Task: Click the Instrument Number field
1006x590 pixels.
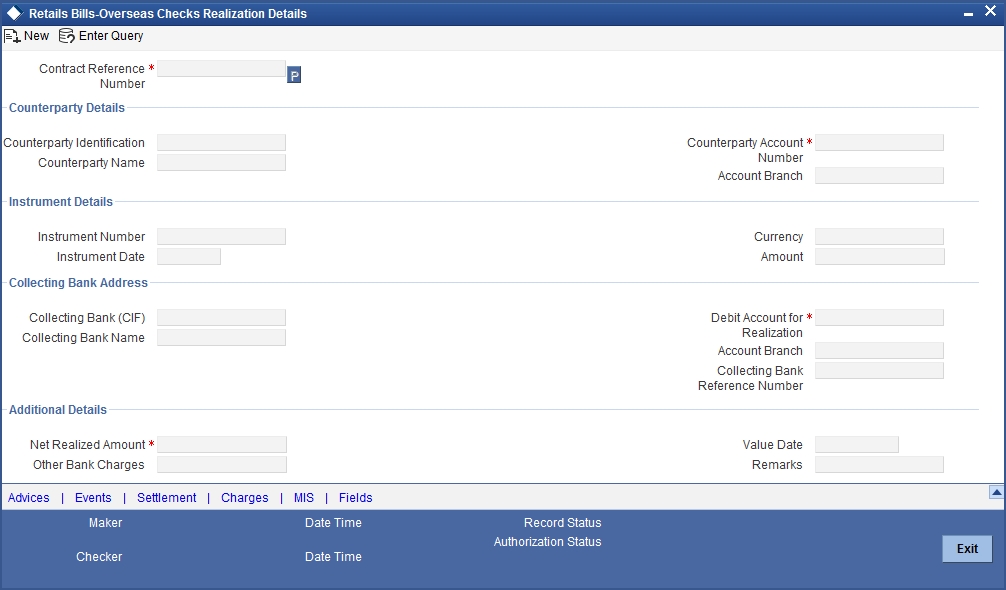Action: click(x=221, y=237)
